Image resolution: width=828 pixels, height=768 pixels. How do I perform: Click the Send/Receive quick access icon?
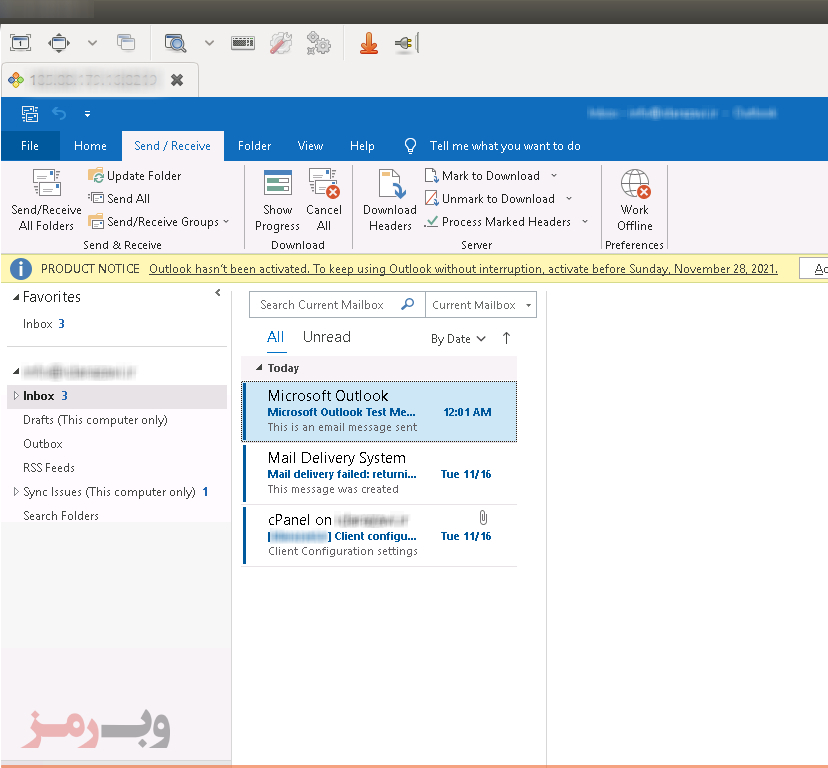pos(30,114)
